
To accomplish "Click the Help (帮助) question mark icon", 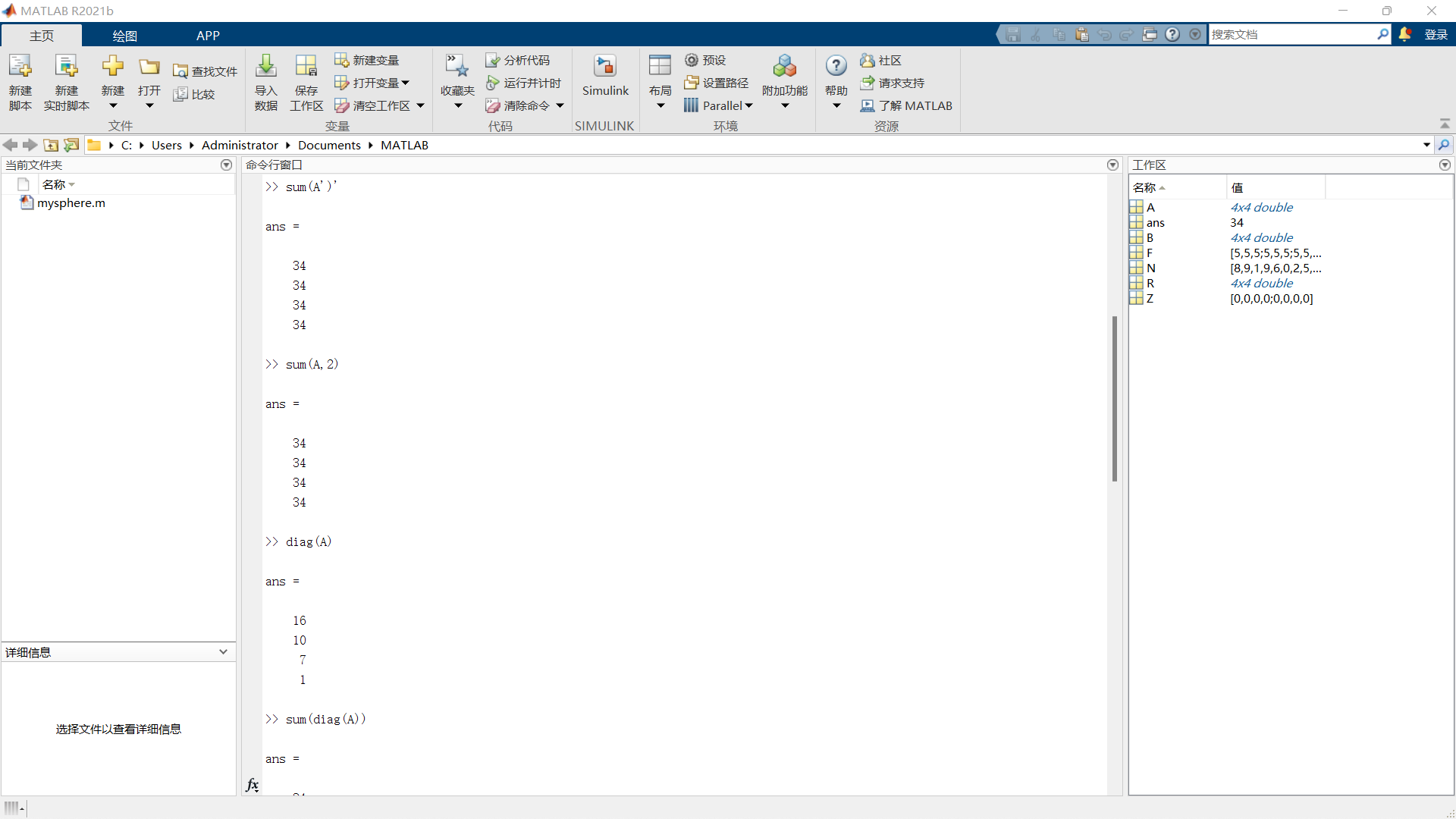I will point(836,66).
